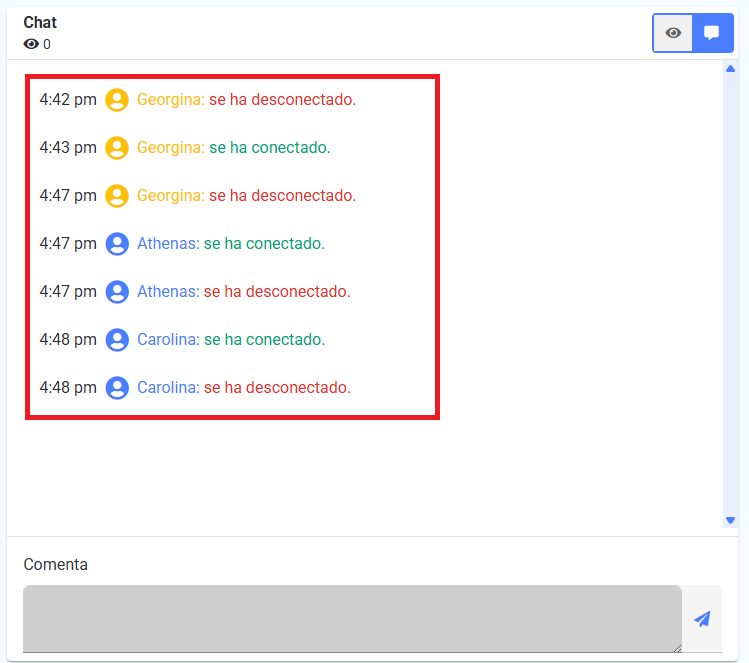Click the Carolina name at 4:48 pm connected
This screenshot has height=663, width=749.
tap(168, 339)
